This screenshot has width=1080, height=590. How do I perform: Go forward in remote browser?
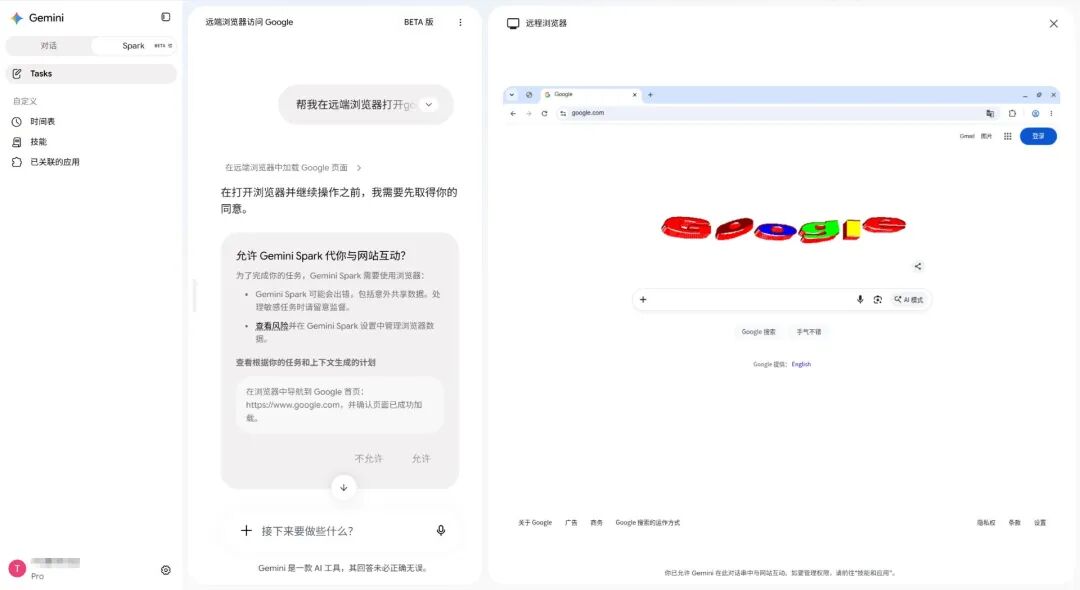click(528, 114)
